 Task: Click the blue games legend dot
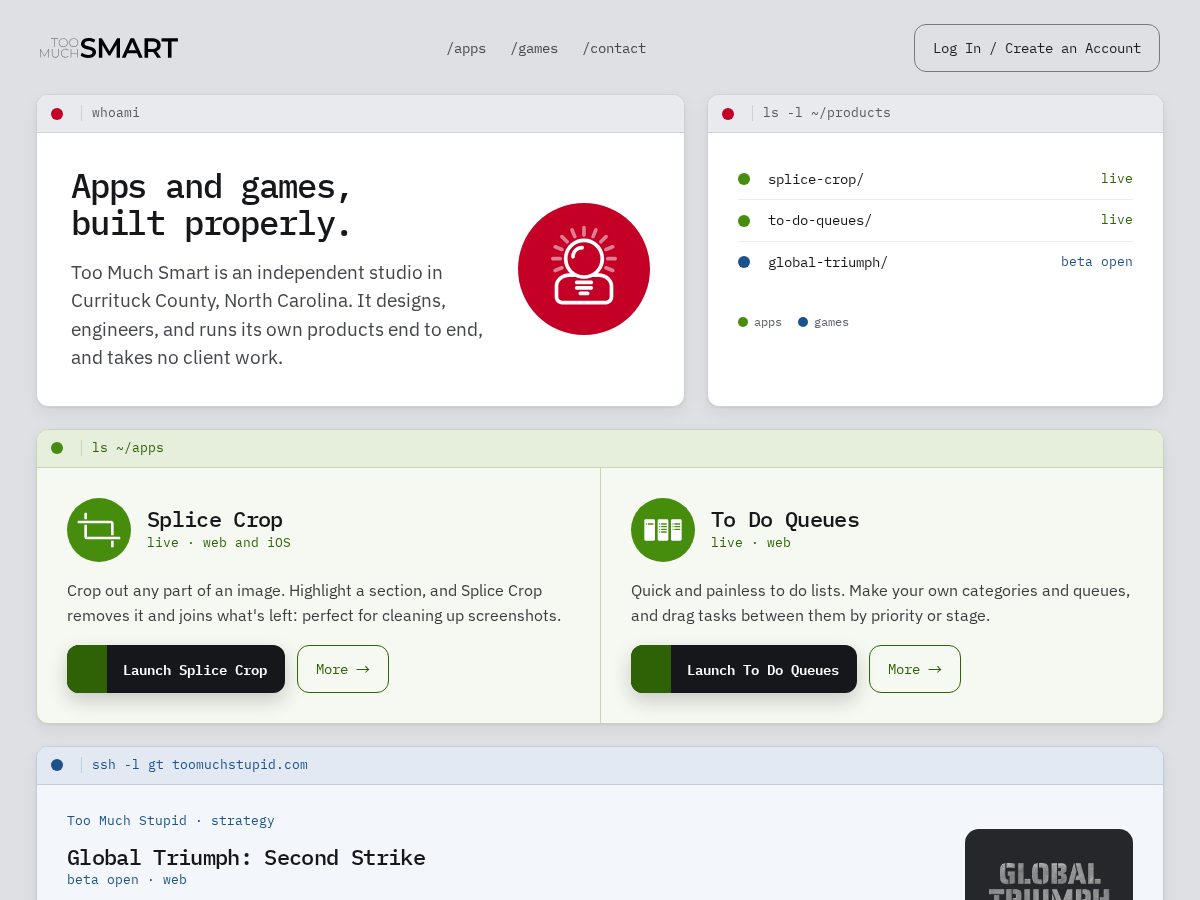(x=803, y=322)
